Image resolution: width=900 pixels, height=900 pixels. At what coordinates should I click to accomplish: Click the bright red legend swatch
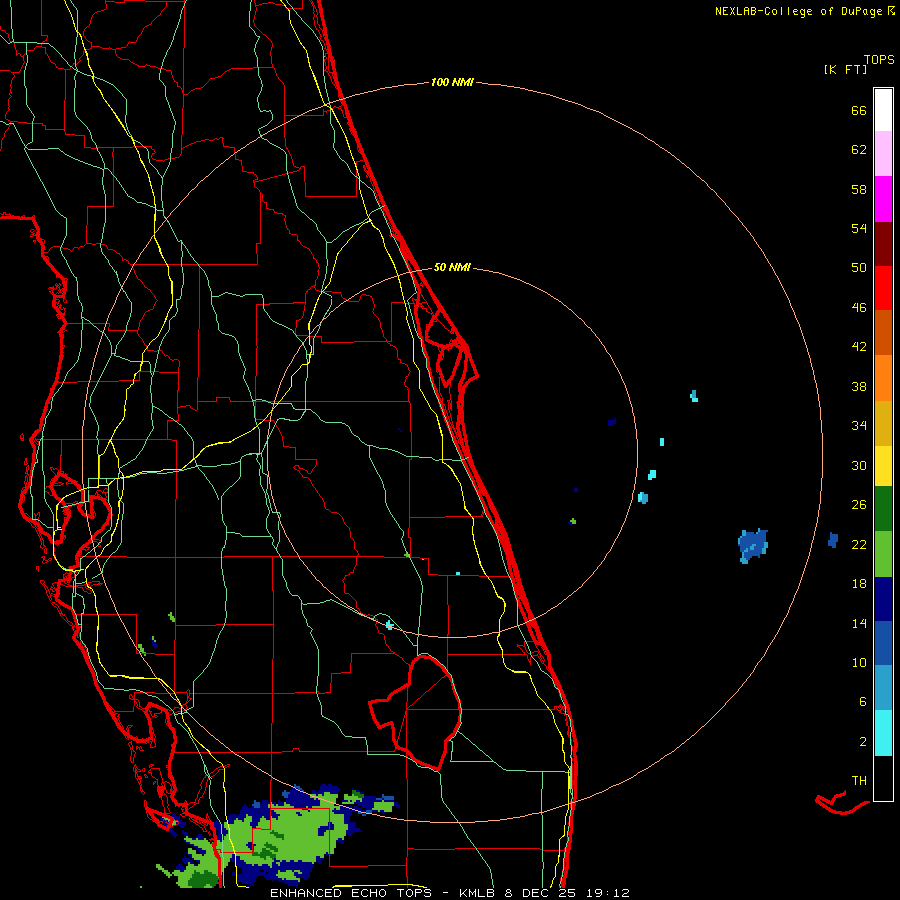click(883, 288)
